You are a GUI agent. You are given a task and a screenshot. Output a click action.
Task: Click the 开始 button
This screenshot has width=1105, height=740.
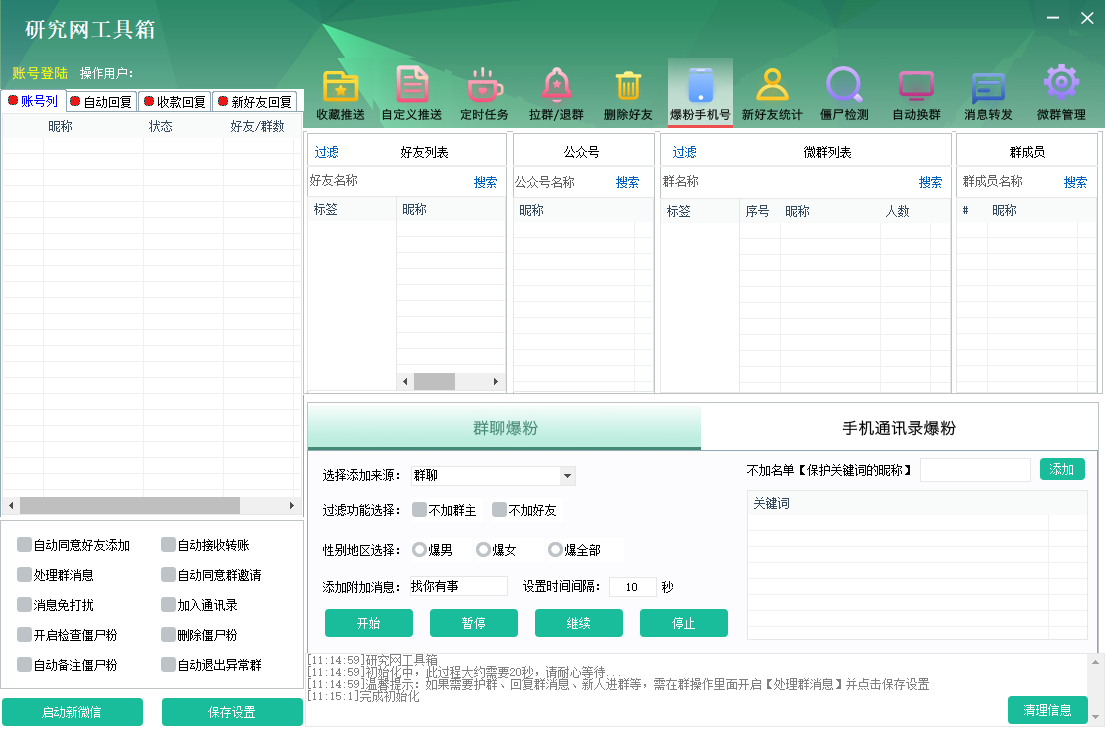[x=369, y=622]
